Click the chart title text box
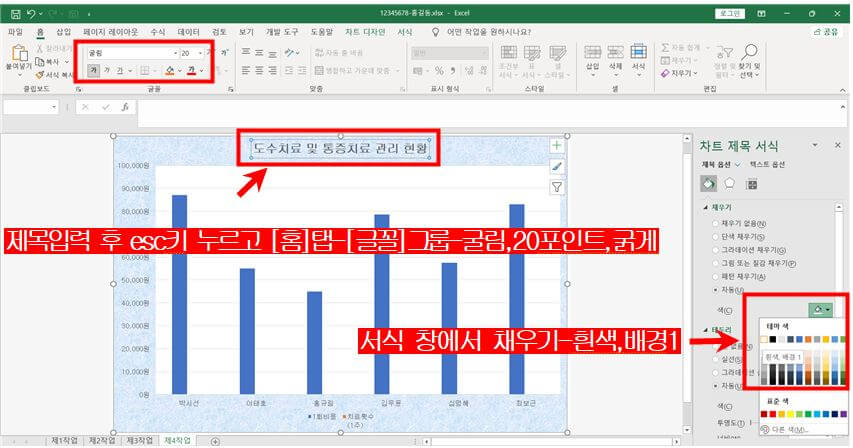This screenshot has width=853, height=448. coord(341,148)
